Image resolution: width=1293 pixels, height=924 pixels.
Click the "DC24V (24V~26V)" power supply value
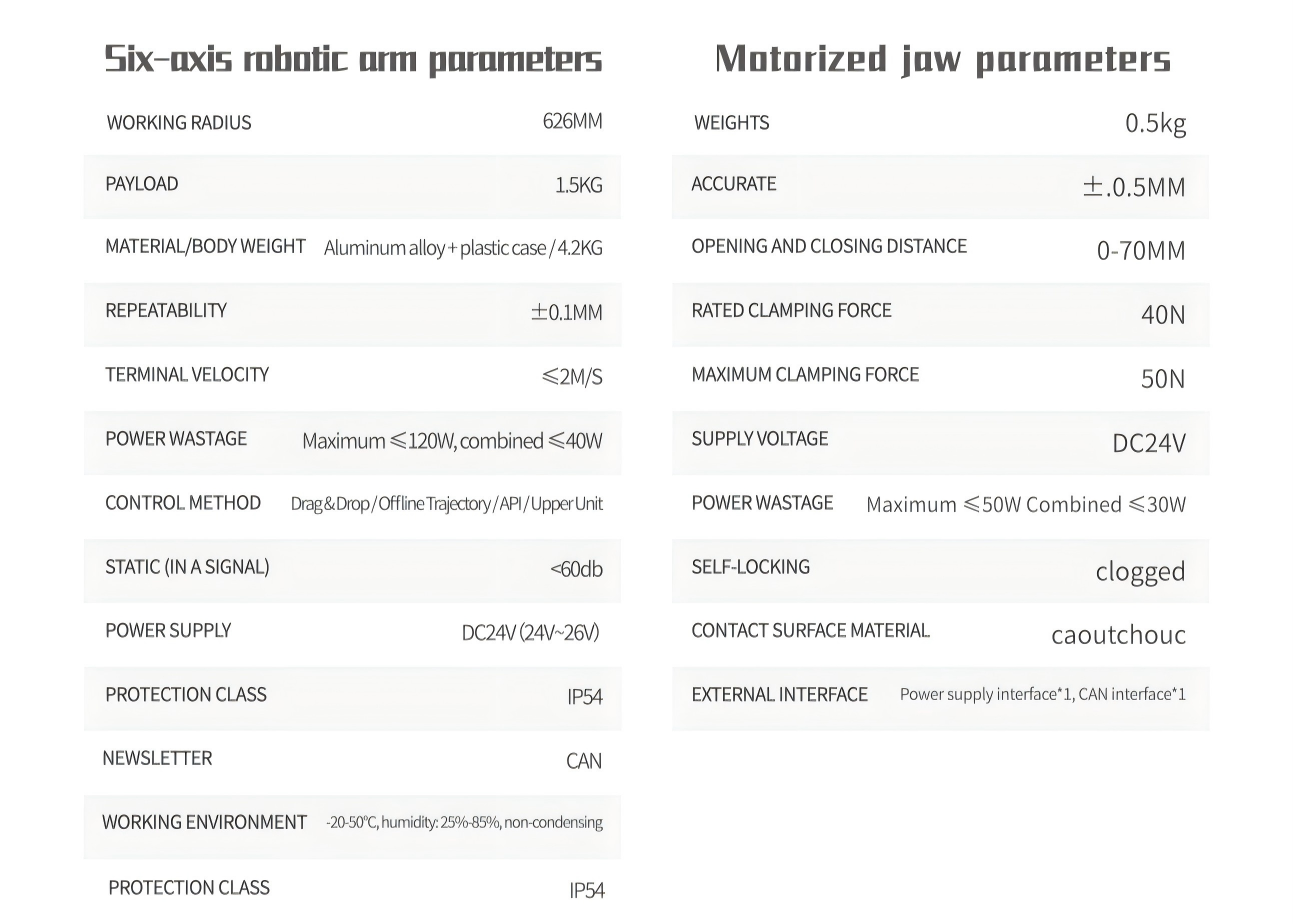click(x=530, y=632)
